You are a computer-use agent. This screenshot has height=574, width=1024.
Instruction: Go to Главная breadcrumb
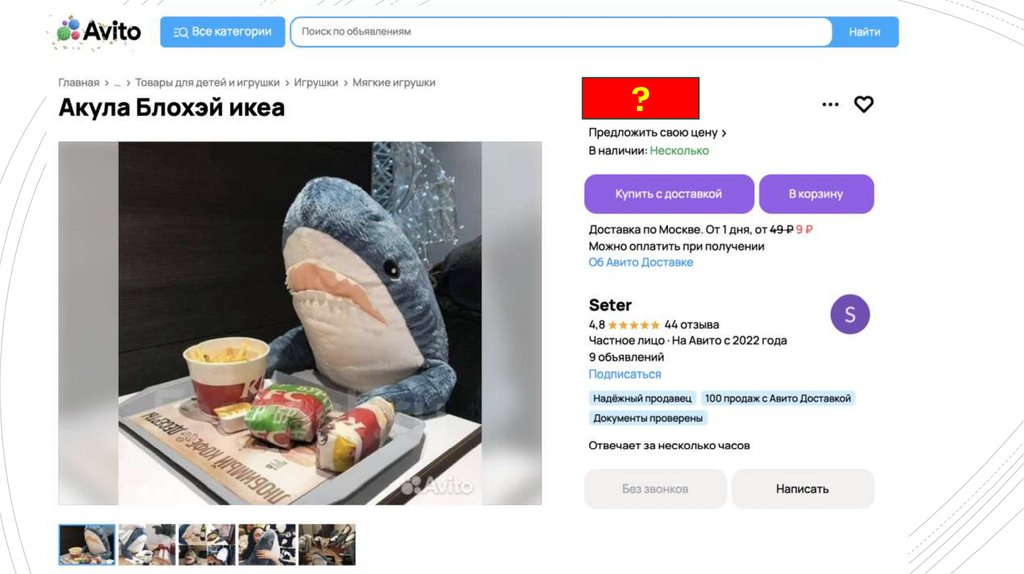coord(79,82)
